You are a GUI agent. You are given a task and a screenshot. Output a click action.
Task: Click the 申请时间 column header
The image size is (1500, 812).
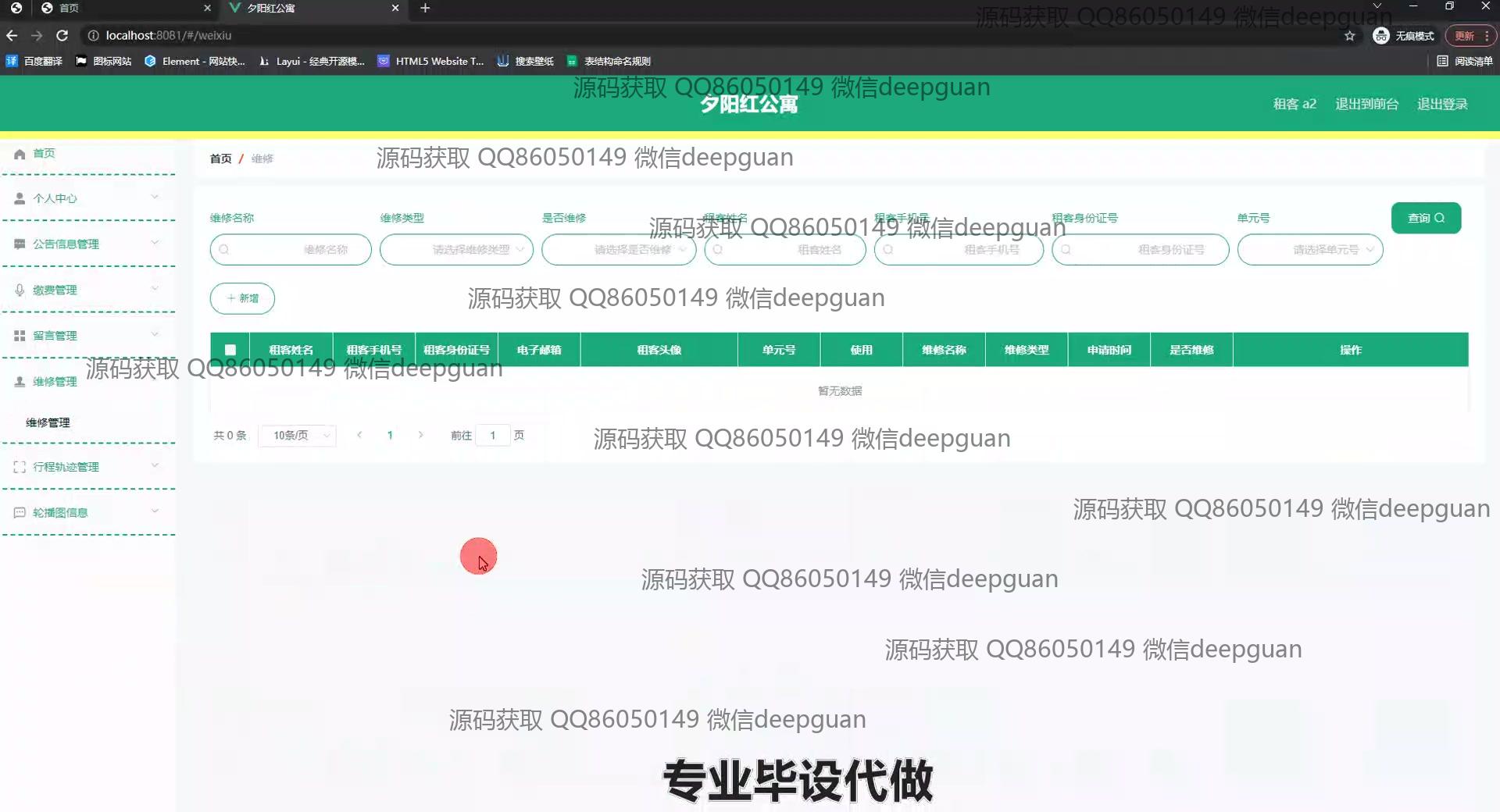click(x=1109, y=350)
